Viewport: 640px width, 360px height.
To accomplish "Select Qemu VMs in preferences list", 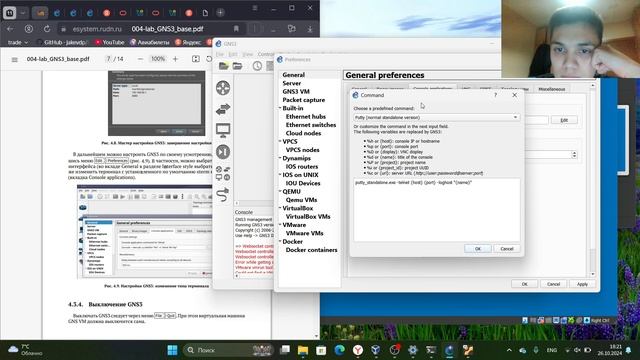I will tap(301, 200).
